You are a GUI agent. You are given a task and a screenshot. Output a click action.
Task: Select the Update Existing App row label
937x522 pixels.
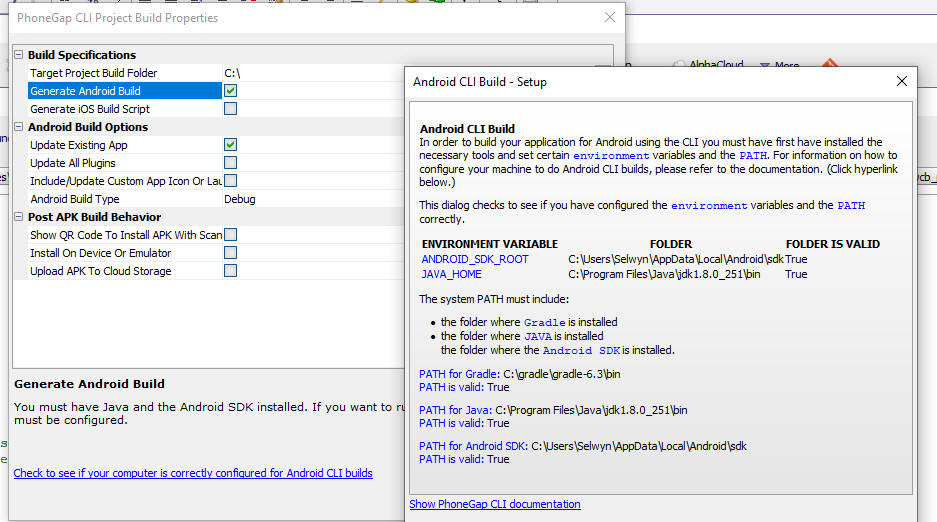click(79, 145)
